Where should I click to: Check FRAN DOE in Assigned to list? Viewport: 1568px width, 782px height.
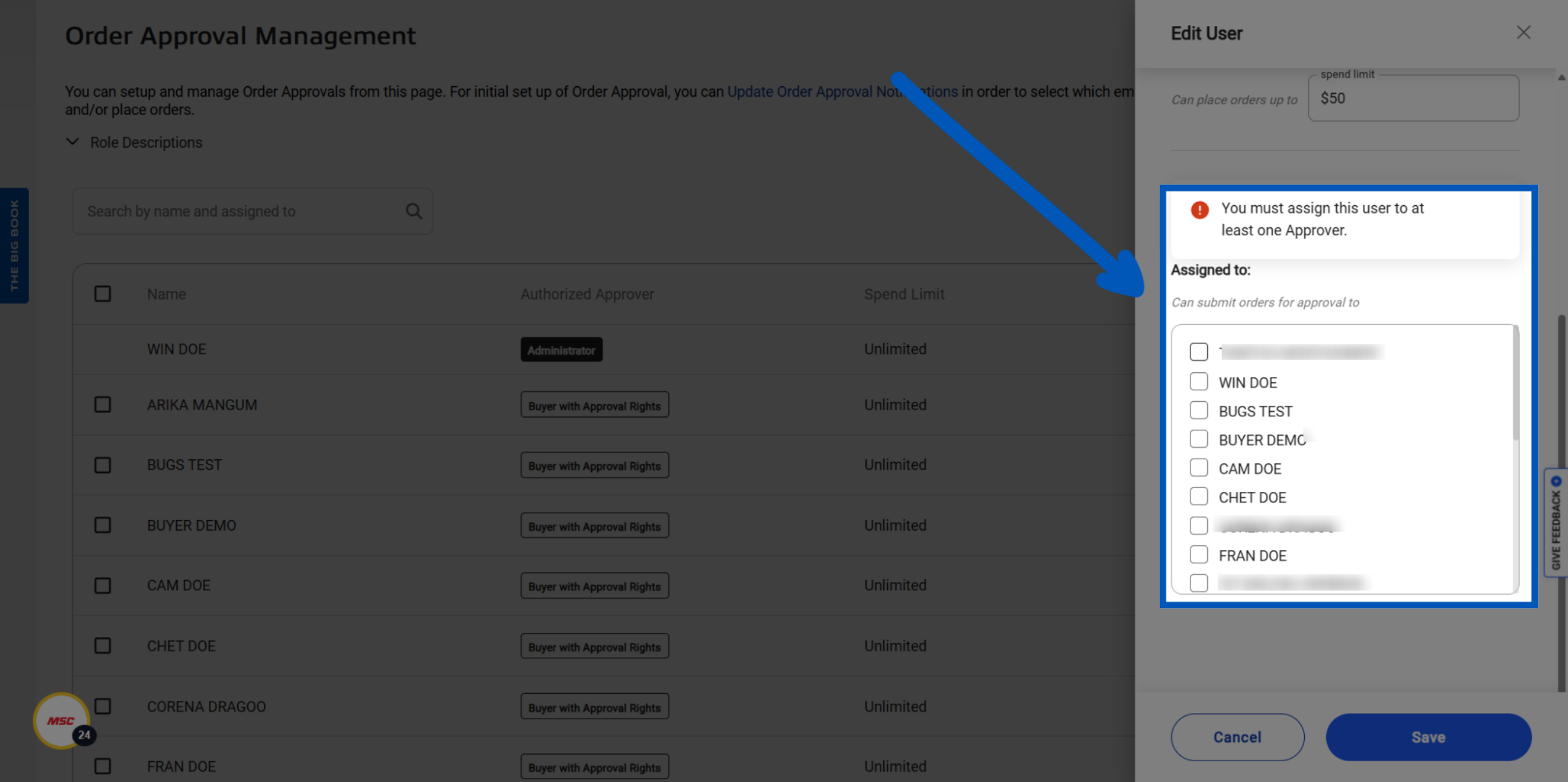tap(1199, 555)
